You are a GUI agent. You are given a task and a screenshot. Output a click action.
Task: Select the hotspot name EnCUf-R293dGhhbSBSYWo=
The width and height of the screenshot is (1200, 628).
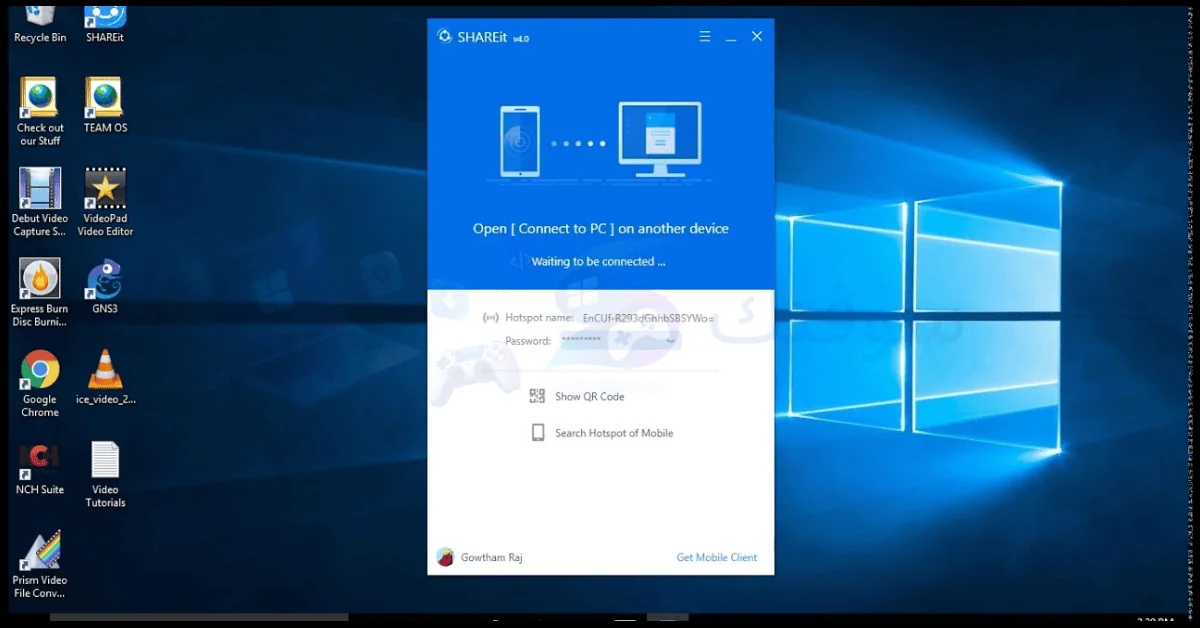click(x=649, y=318)
